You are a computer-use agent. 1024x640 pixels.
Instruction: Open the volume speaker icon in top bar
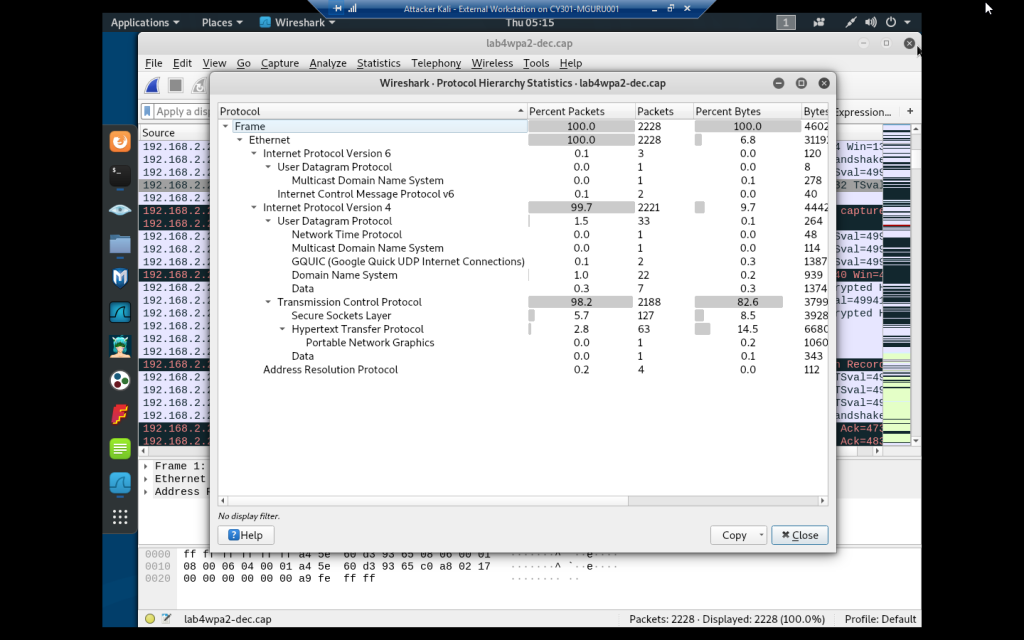pos(871,22)
